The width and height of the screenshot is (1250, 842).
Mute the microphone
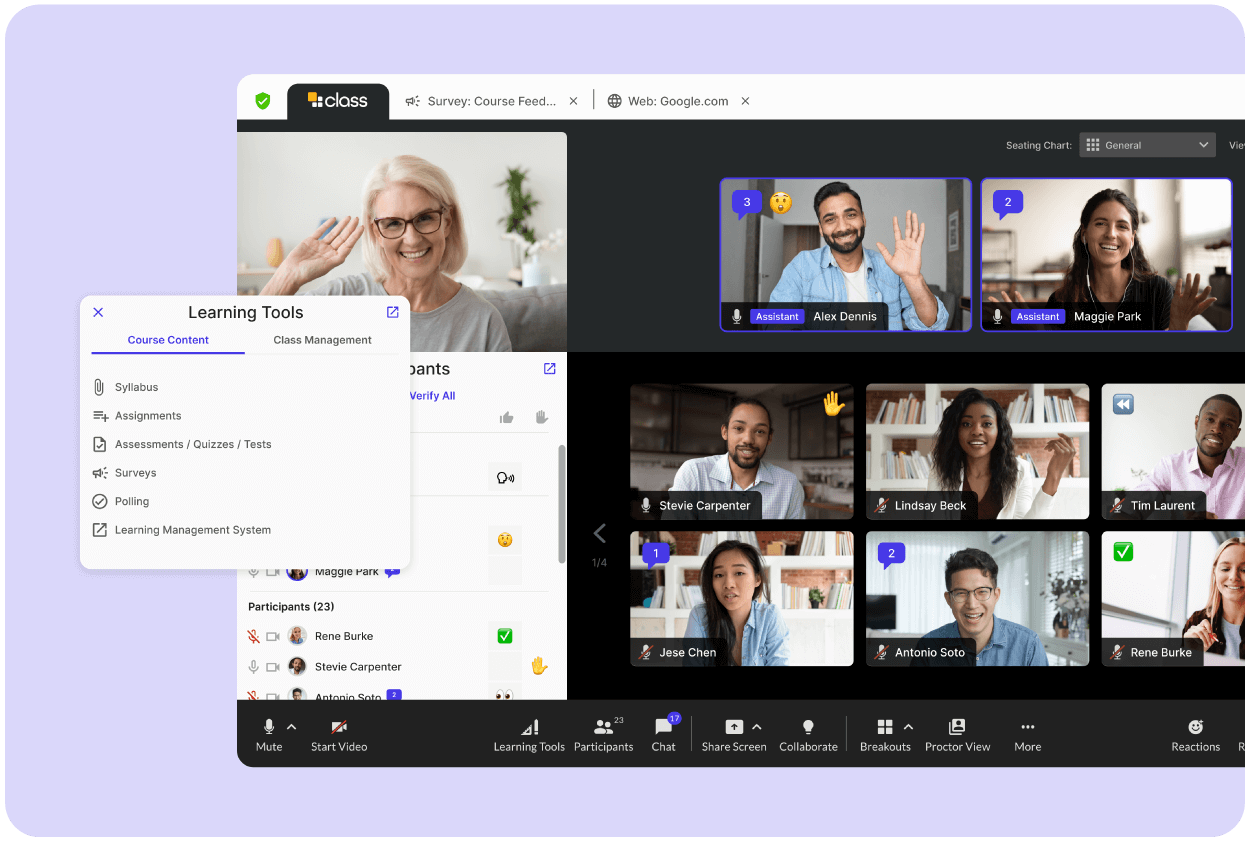268,728
